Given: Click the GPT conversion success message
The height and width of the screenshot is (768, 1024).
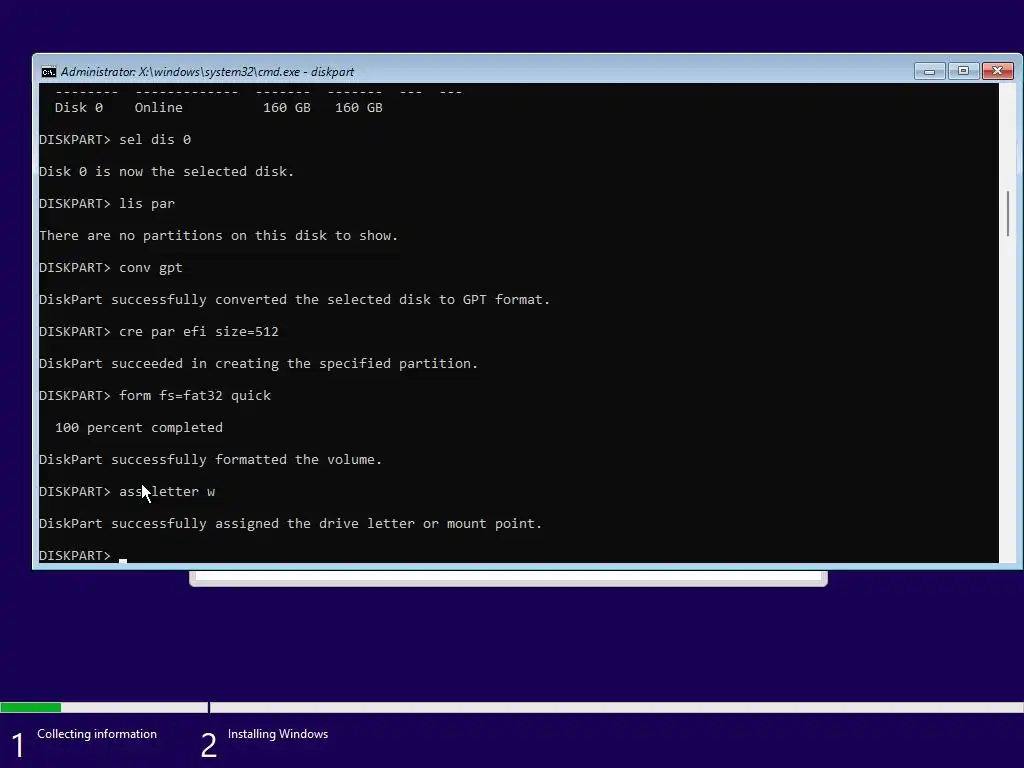Looking at the screenshot, I should tap(295, 300).
